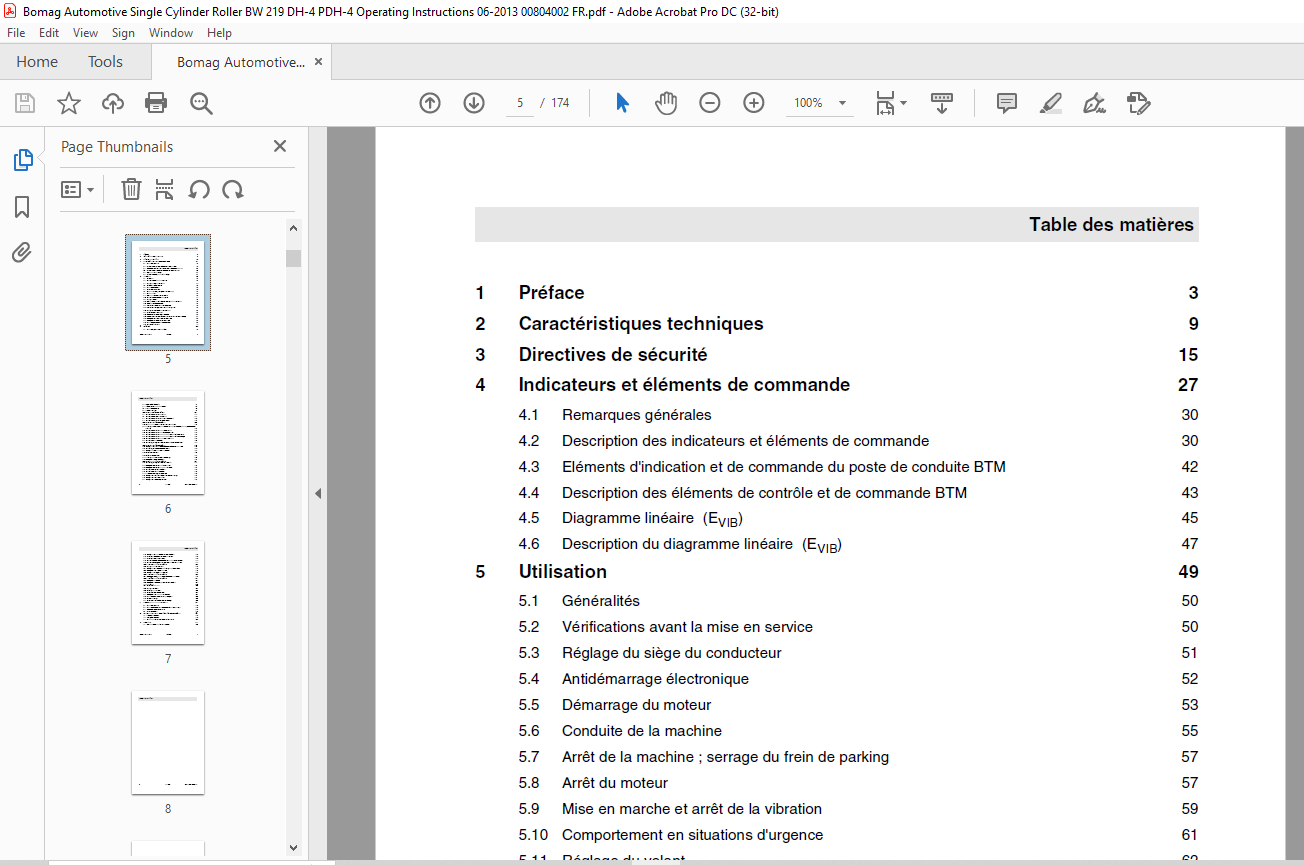Select the hand pan tool
The image size is (1304, 865).
click(666, 103)
